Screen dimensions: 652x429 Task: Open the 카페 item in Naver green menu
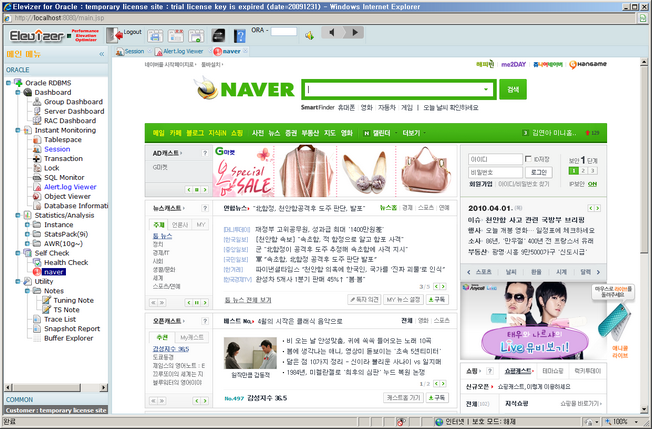tap(175, 133)
